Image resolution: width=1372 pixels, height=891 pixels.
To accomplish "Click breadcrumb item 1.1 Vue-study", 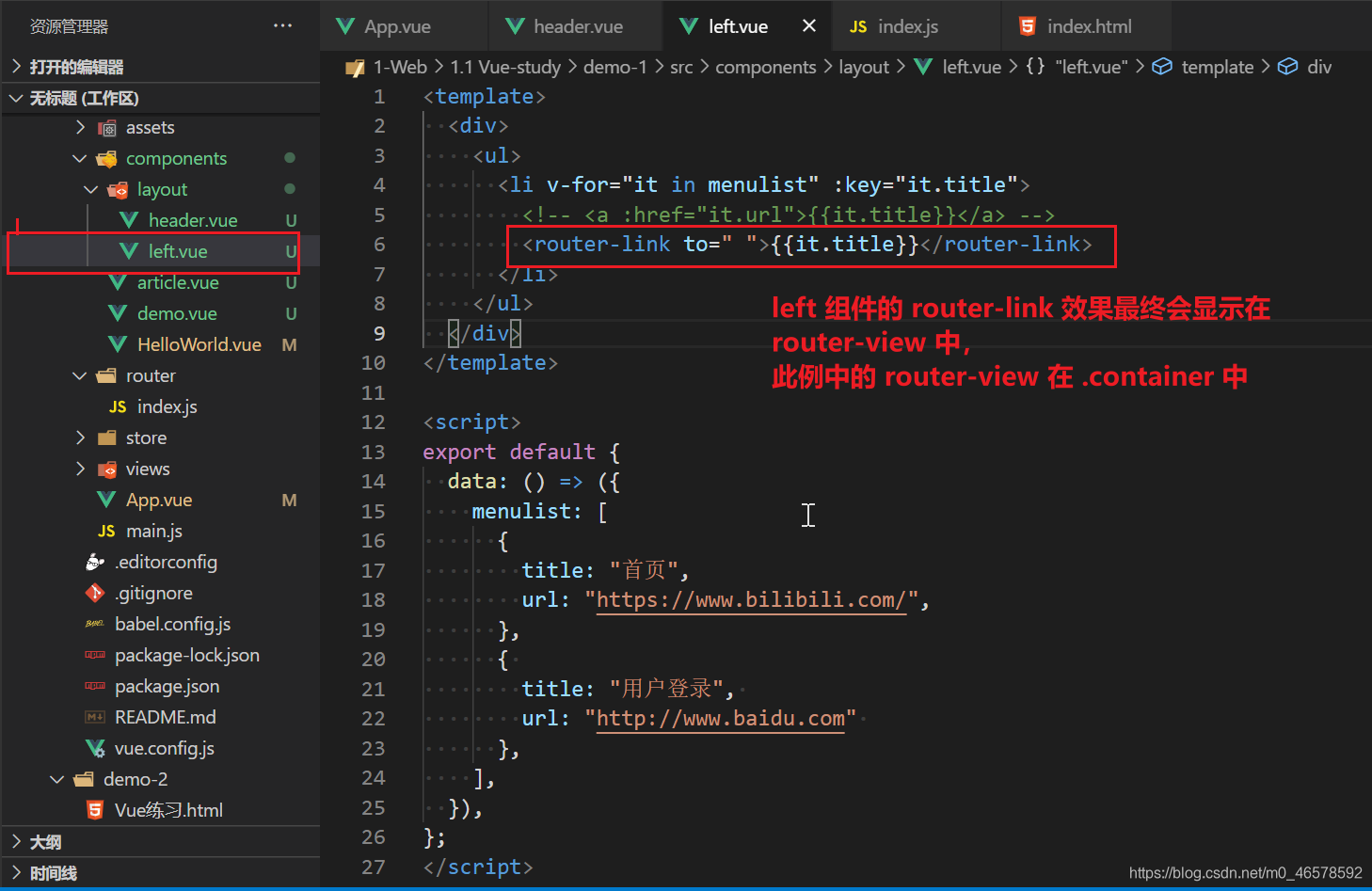I will (505, 67).
